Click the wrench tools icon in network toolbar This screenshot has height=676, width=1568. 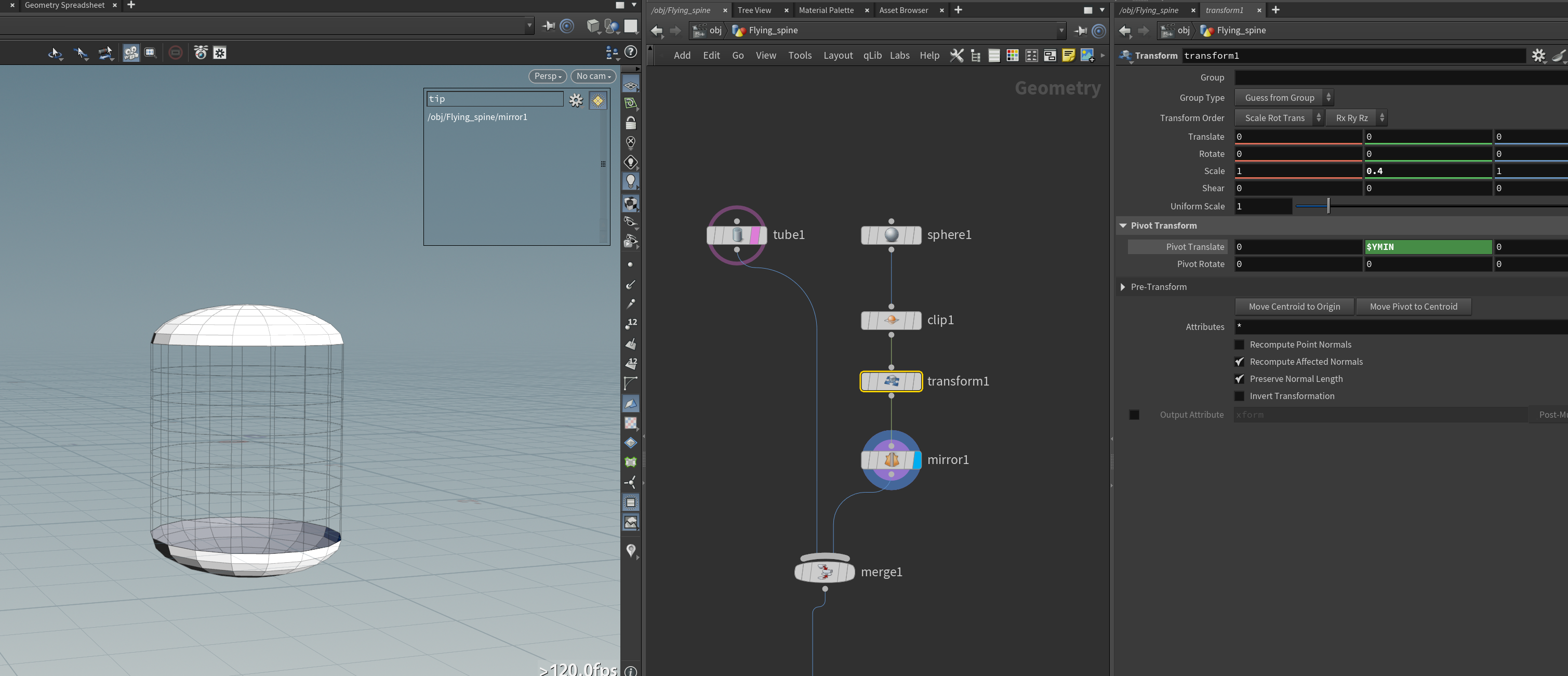point(957,56)
